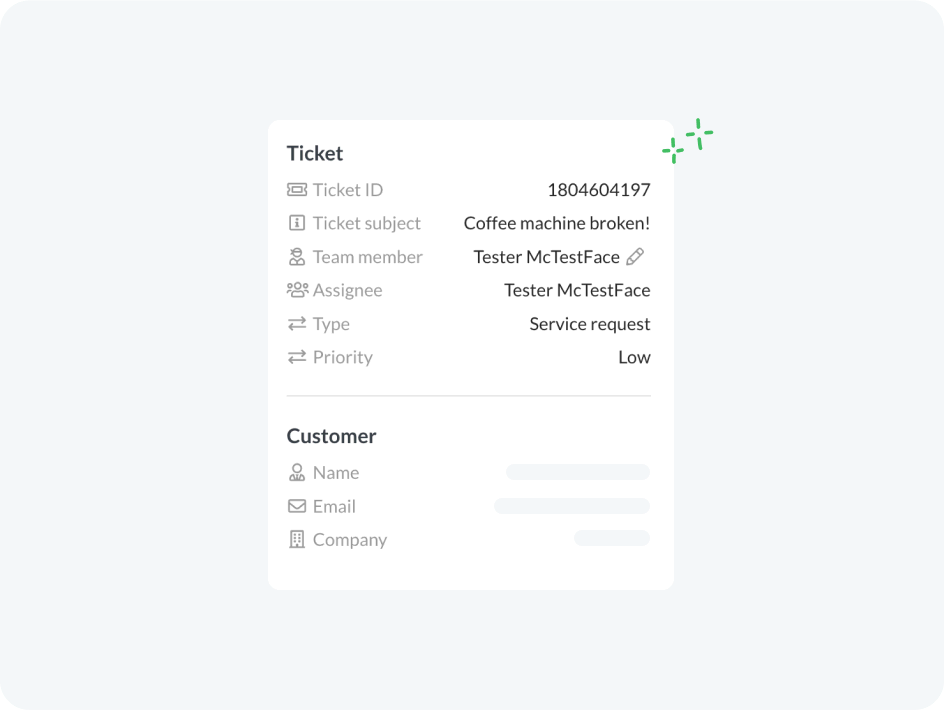Click the customer Name placeholder bar
The image size is (944, 710).
click(578, 472)
